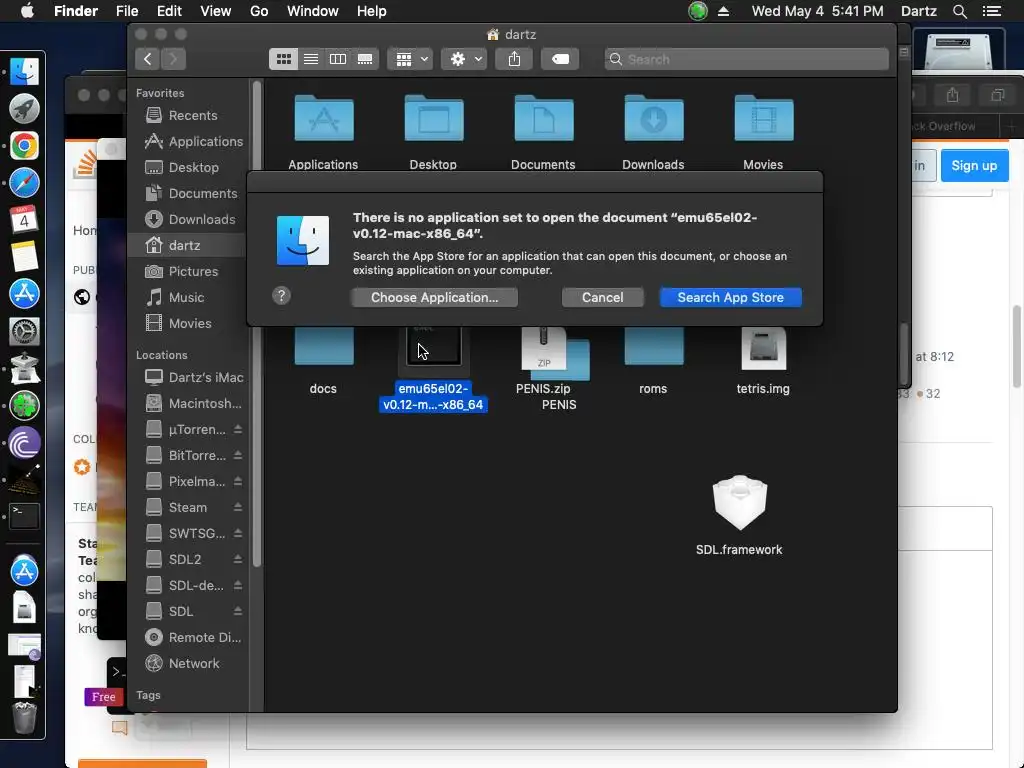This screenshot has width=1024, height=768.
Task: Eject the Steam volume
Action: [x=238, y=507]
